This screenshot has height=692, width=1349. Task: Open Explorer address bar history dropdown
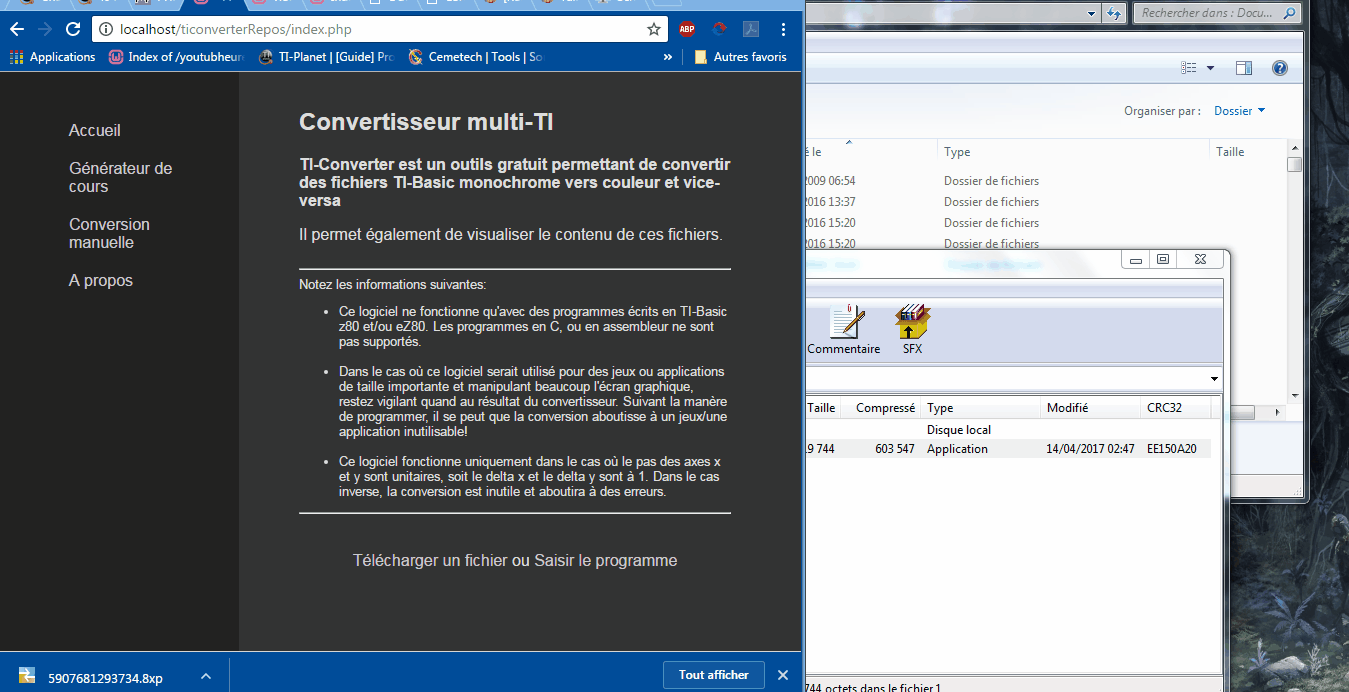coord(1091,13)
